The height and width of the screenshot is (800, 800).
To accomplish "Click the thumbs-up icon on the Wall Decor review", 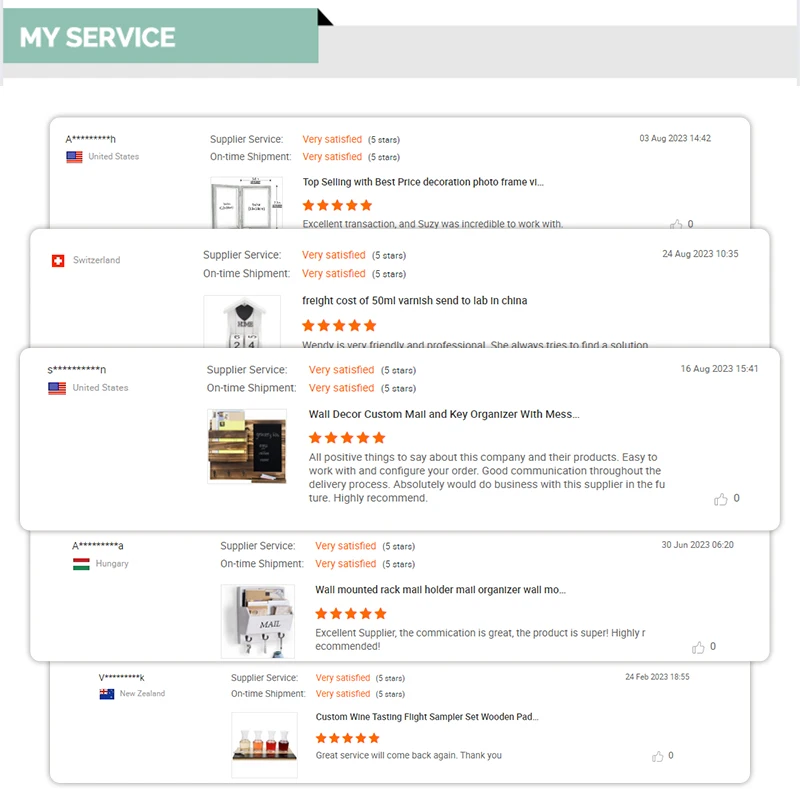I will click(720, 499).
